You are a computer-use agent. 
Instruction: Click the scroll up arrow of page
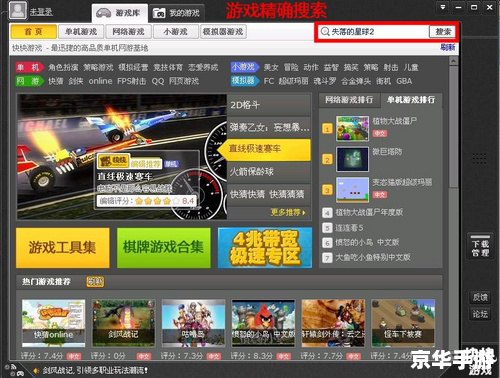[453, 61]
